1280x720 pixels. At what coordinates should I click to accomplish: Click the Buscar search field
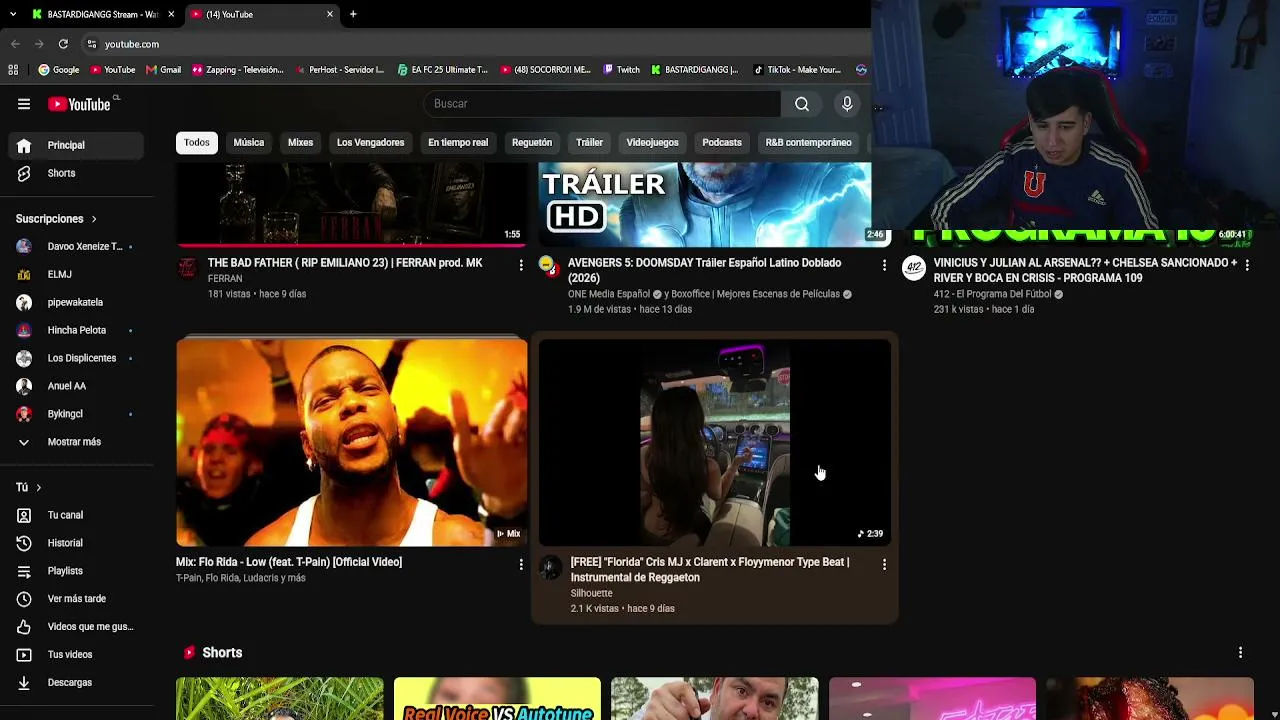(601, 104)
